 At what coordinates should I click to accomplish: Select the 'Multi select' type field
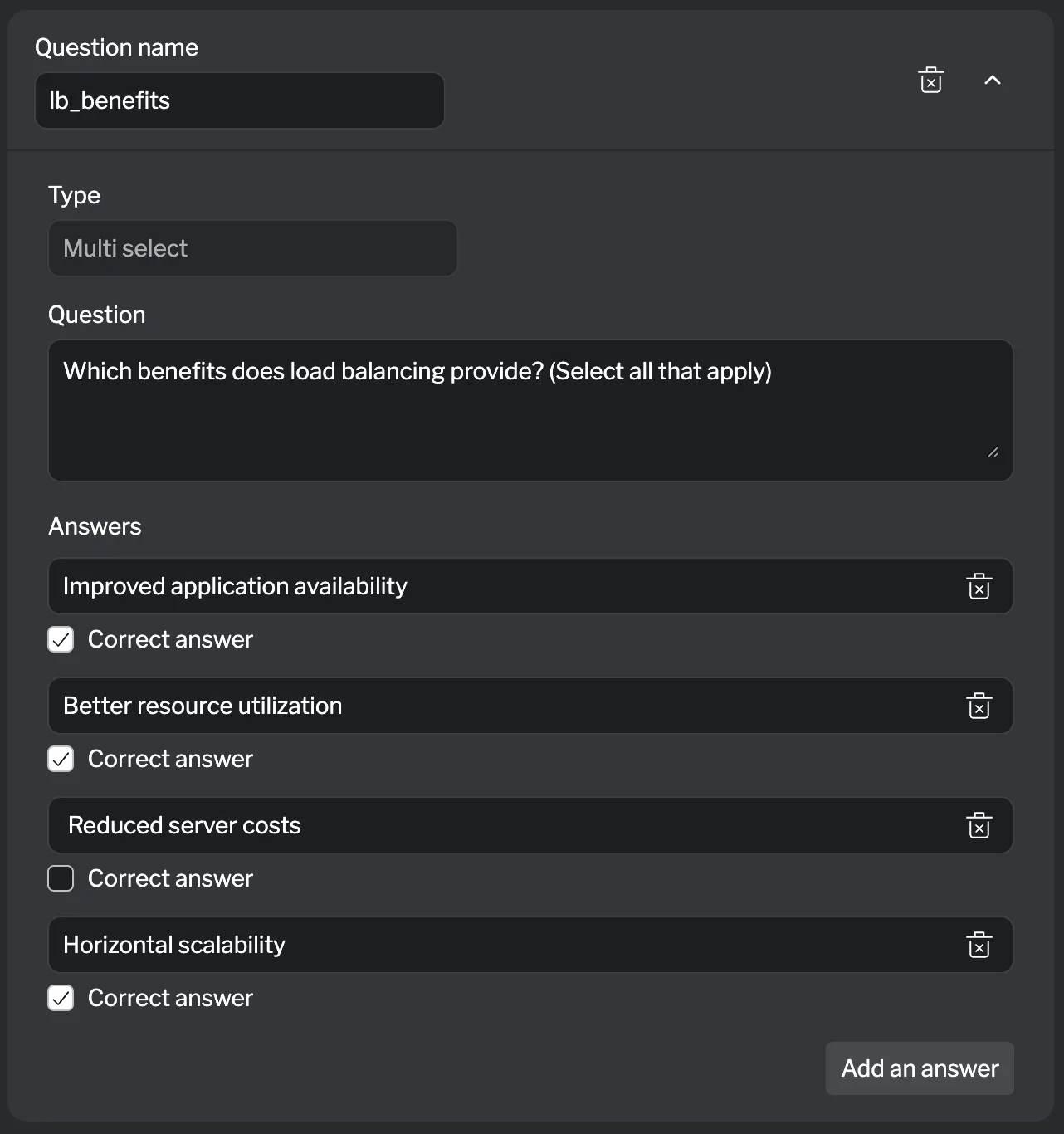pyautogui.click(x=252, y=248)
